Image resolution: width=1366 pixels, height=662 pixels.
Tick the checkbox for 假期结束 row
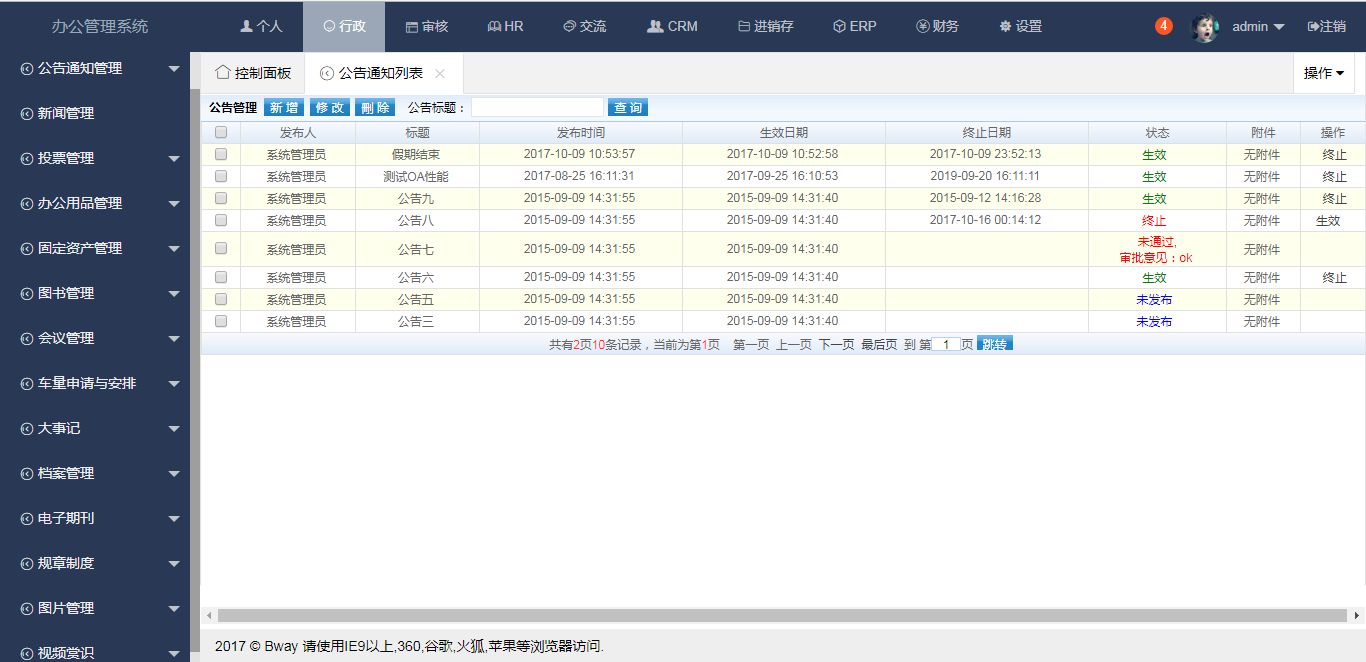point(221,154)
